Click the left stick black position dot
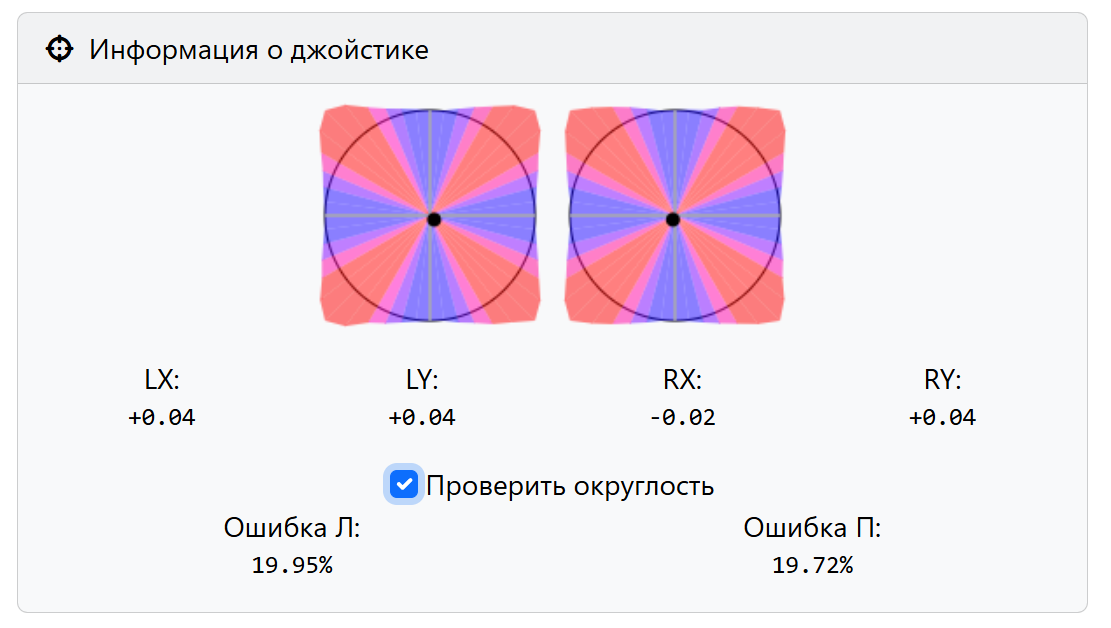 point(433,219)
